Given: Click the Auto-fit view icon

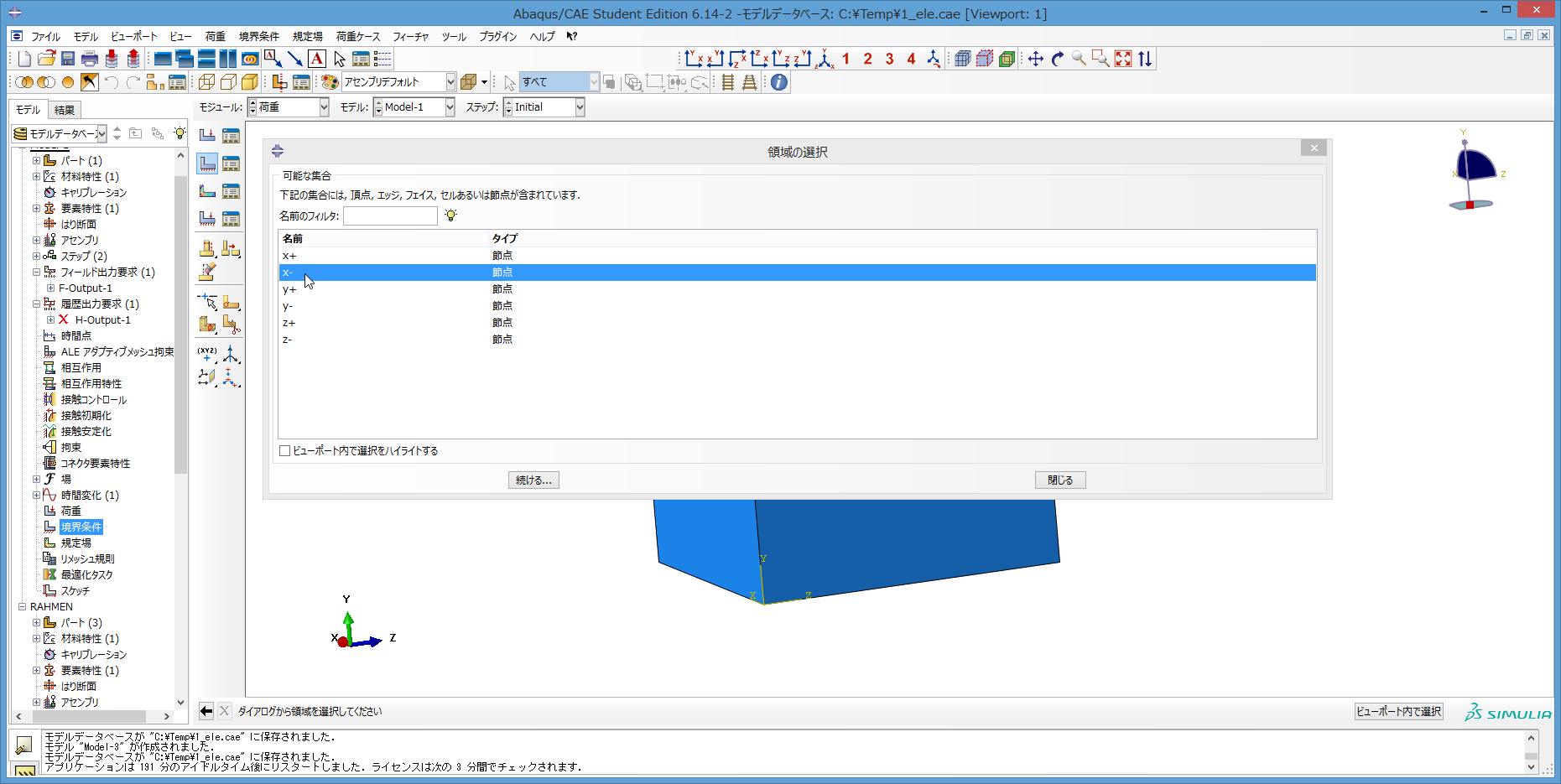Looking at the screenshot, I should click(1123, 59).
